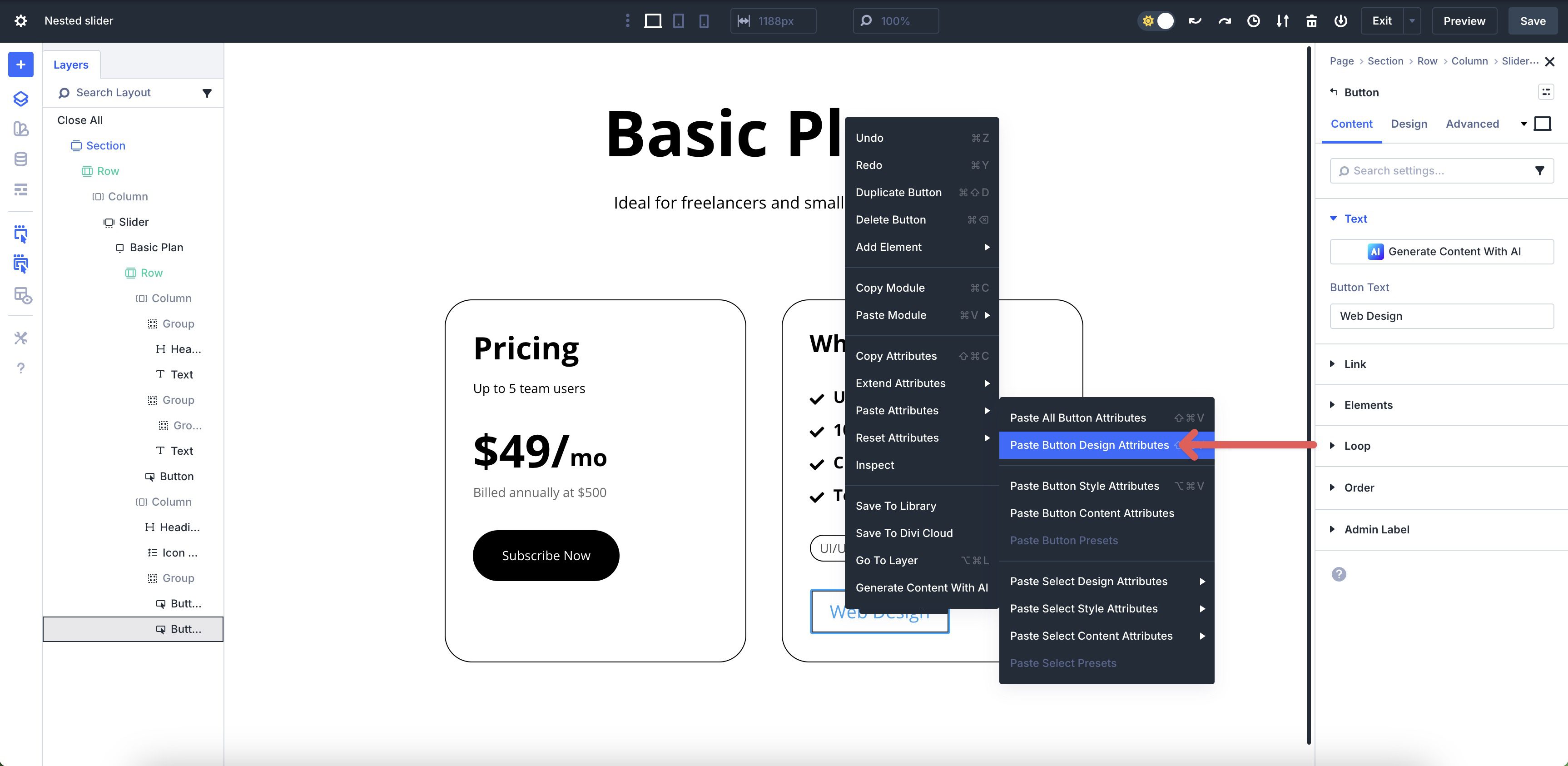
Task: Click the undo arrow in the top toolbar
Action: point(1194,21)
